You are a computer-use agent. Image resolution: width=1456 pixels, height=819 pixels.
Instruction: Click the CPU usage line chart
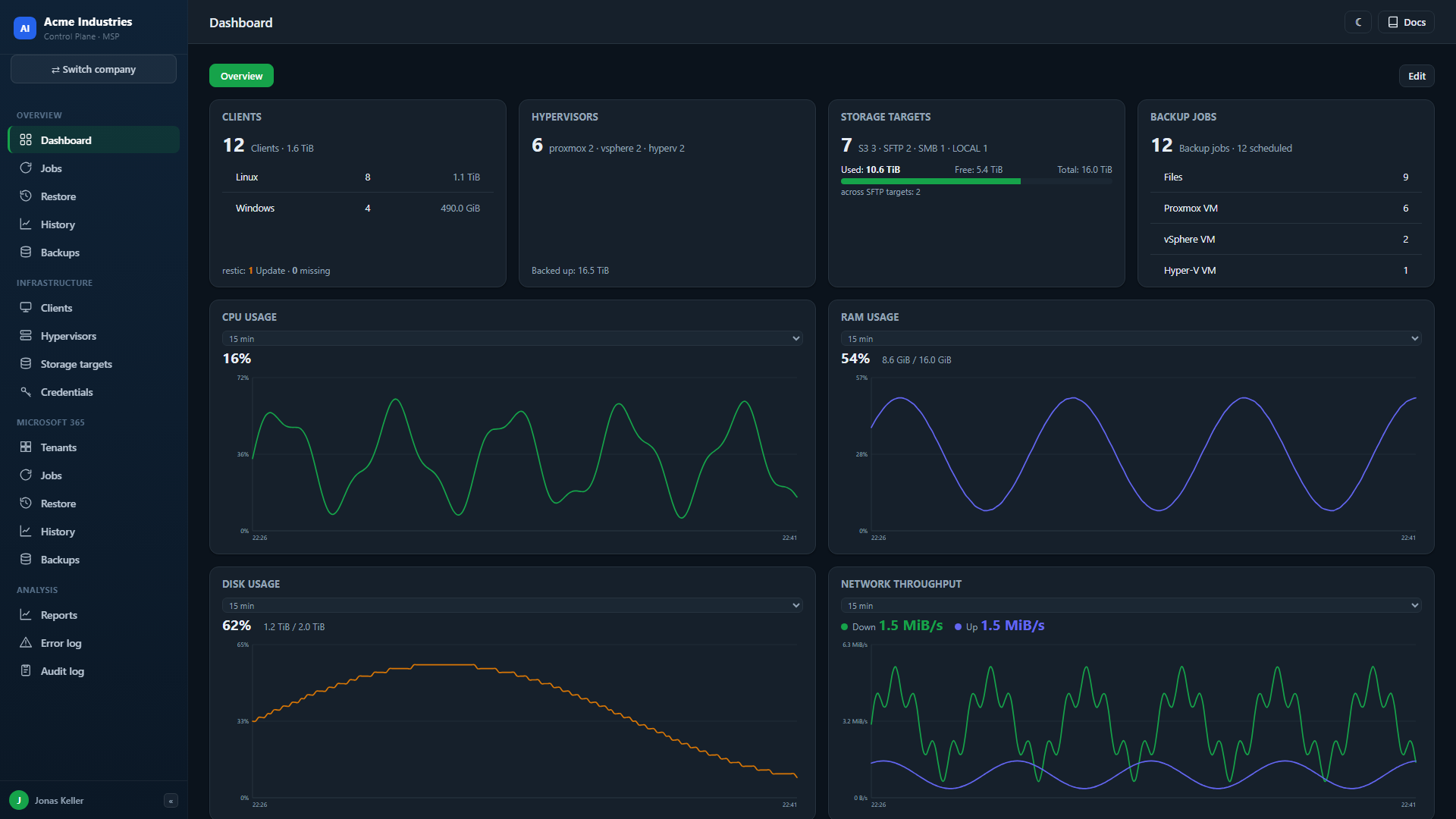[525, 455]
